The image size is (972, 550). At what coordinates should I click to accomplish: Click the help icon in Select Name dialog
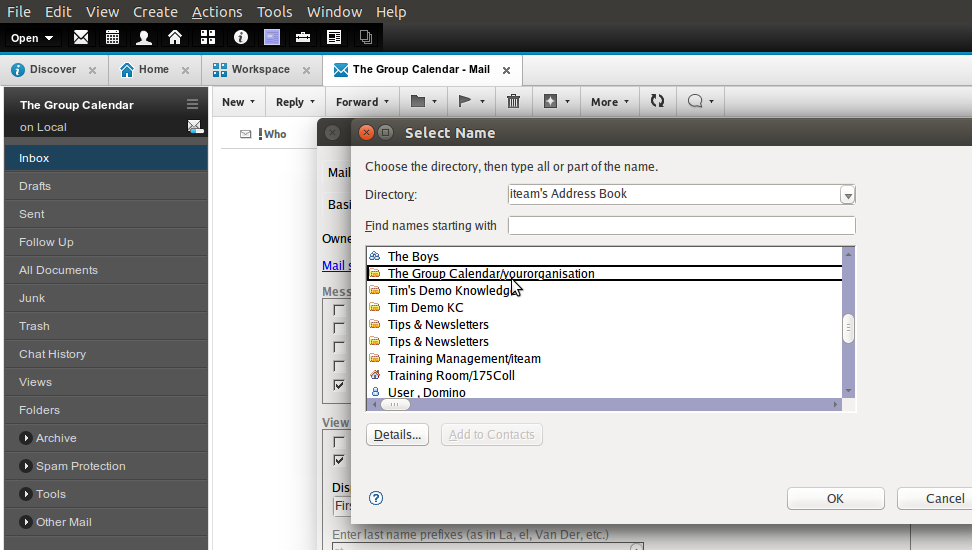pyautogui.click(x=376, y=498)
